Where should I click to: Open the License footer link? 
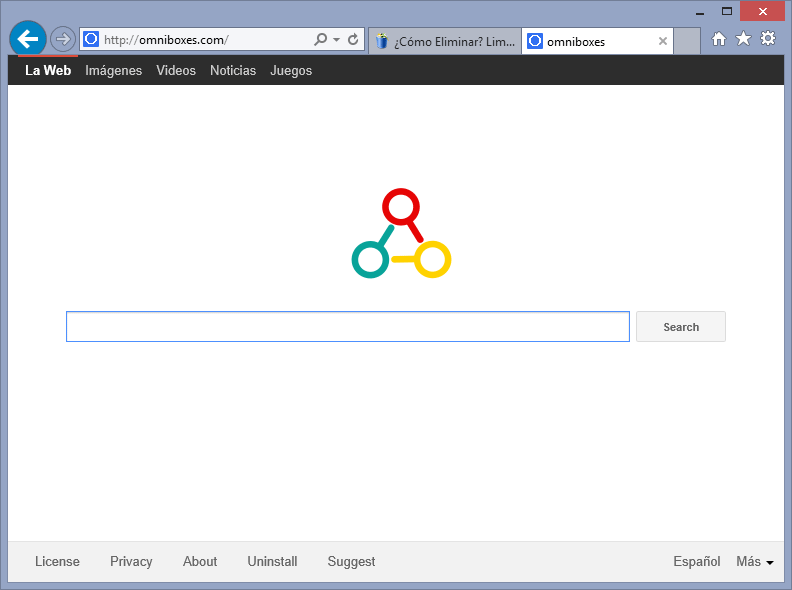tap(57, 561)
